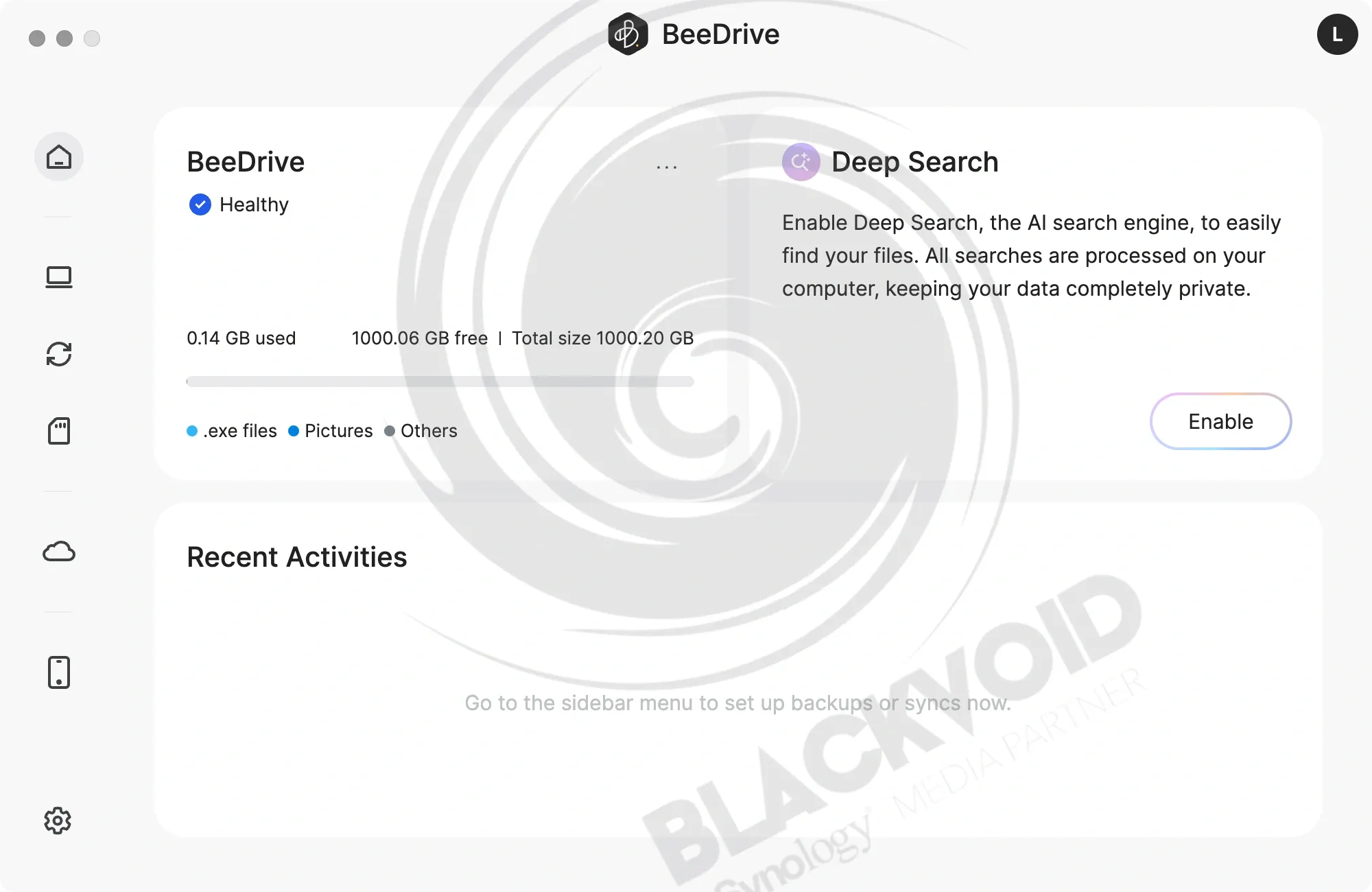This screenshot has width=1372, height=892.
Task: Click "Total size 1000.20 GB" text
Action: pos(603,338)
